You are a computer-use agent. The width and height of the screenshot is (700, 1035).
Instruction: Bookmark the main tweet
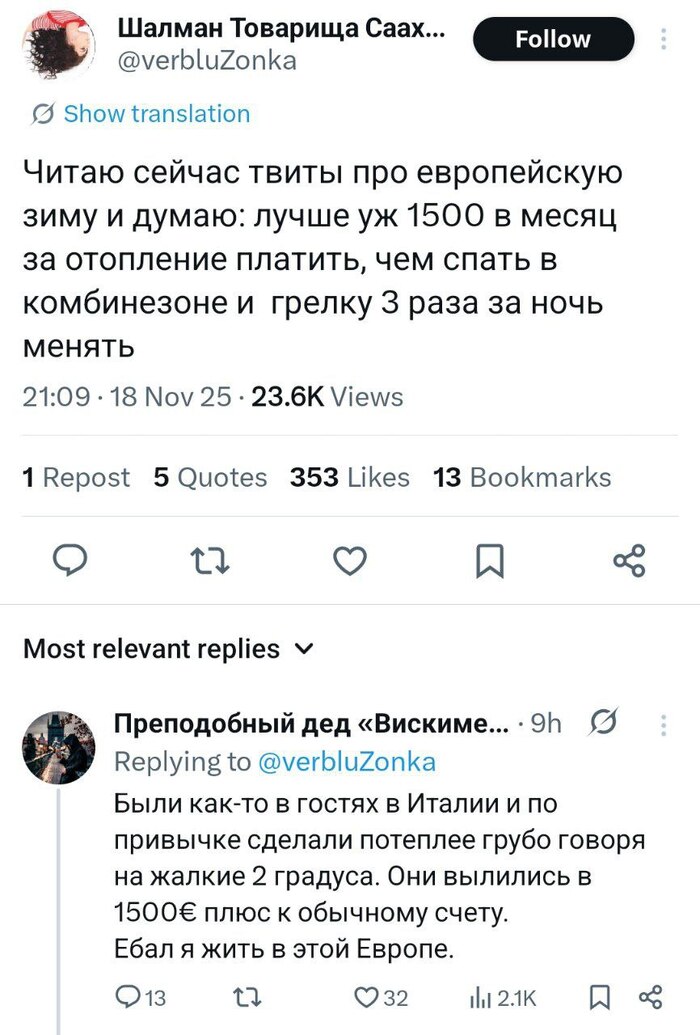click(x=489, y=562)
